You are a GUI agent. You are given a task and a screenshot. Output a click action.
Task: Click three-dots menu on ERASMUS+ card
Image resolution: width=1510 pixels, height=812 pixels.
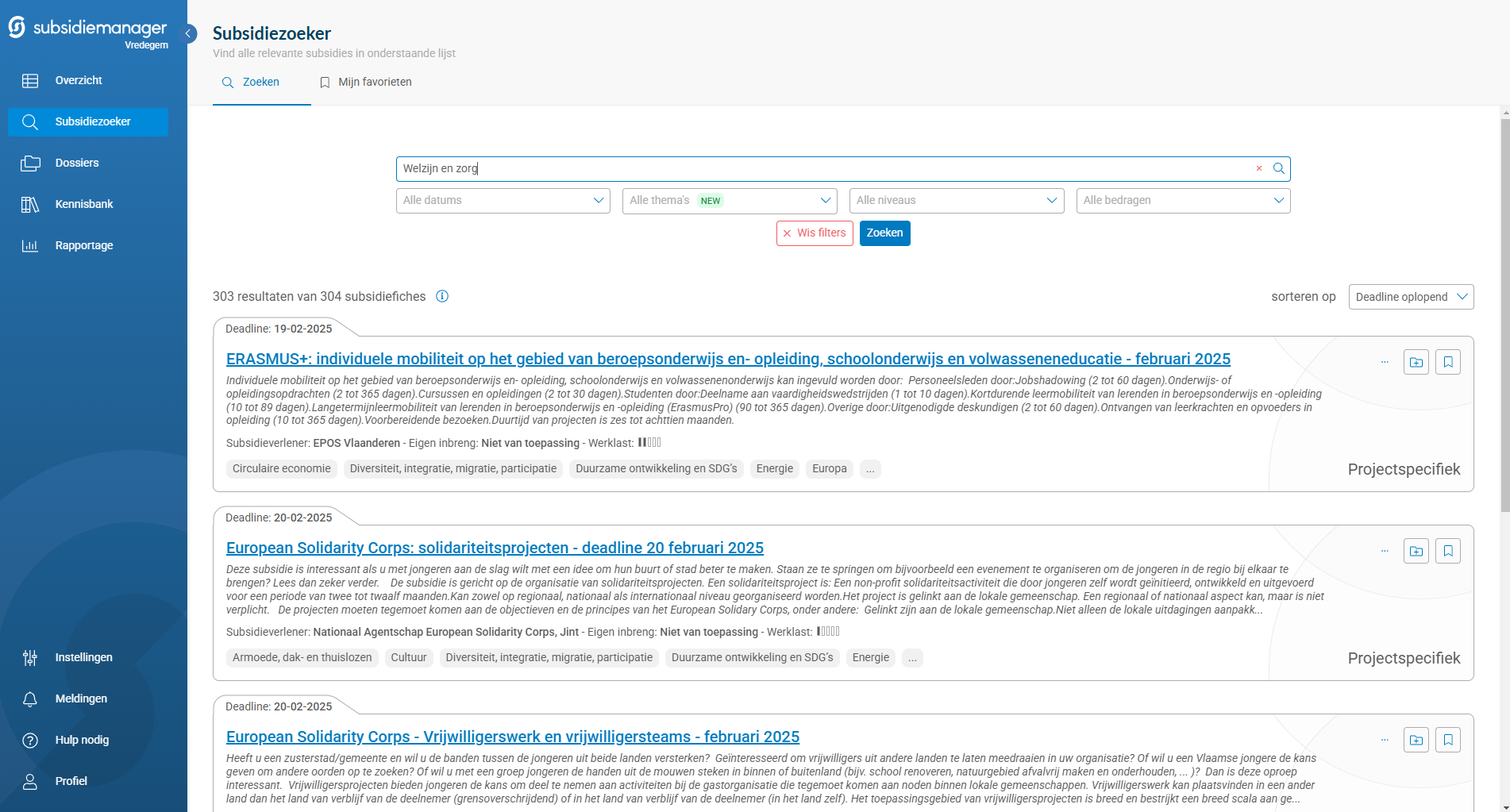tap(1385, 362)
